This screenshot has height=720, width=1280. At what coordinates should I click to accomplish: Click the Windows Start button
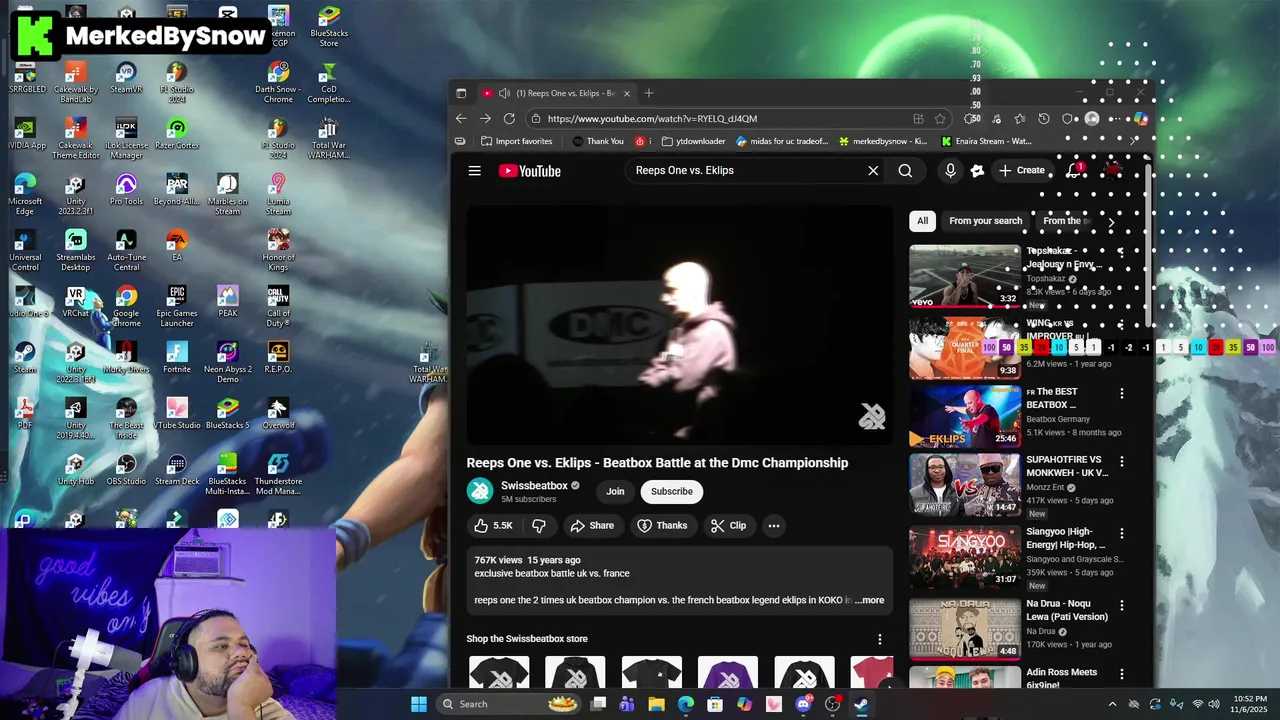[419, 704]
